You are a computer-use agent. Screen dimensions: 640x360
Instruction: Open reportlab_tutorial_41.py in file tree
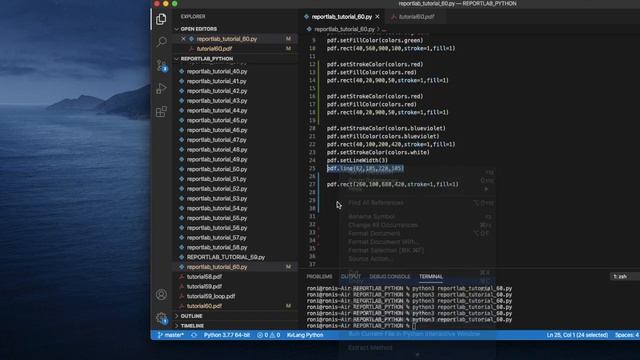[x=217, y=81]
